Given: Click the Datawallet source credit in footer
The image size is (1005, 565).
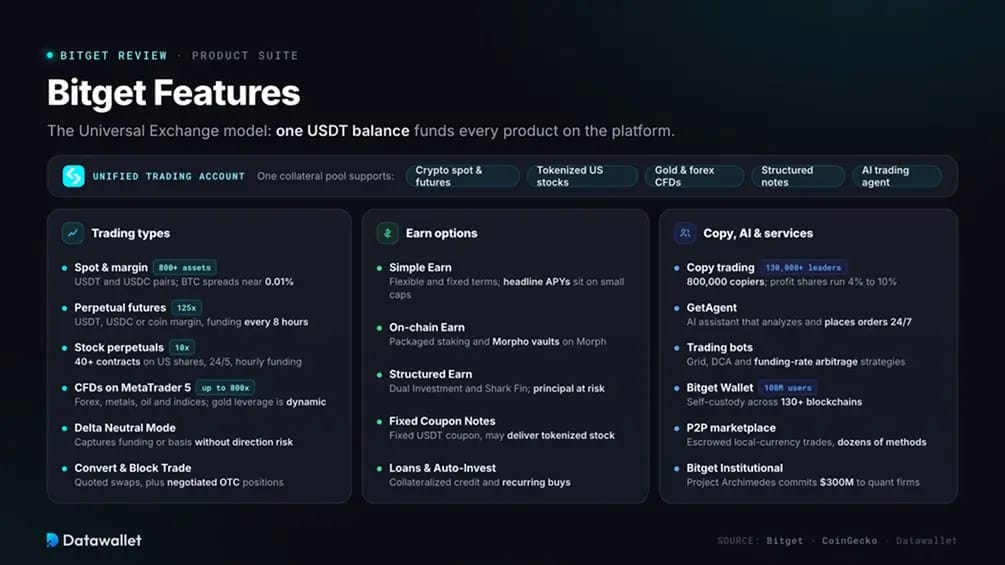Looking at the screenshot, I should (926, 541).
